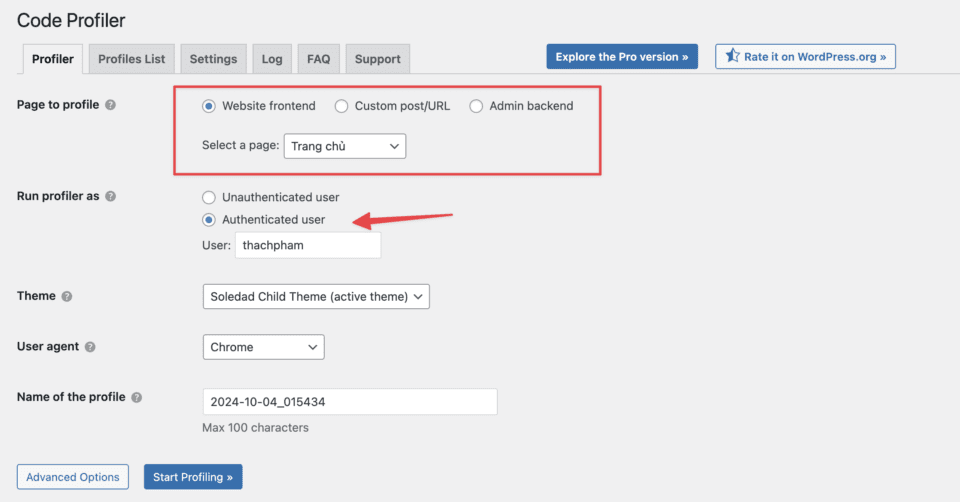
Task: Select the Website frontend radio option
Action: 209,106
